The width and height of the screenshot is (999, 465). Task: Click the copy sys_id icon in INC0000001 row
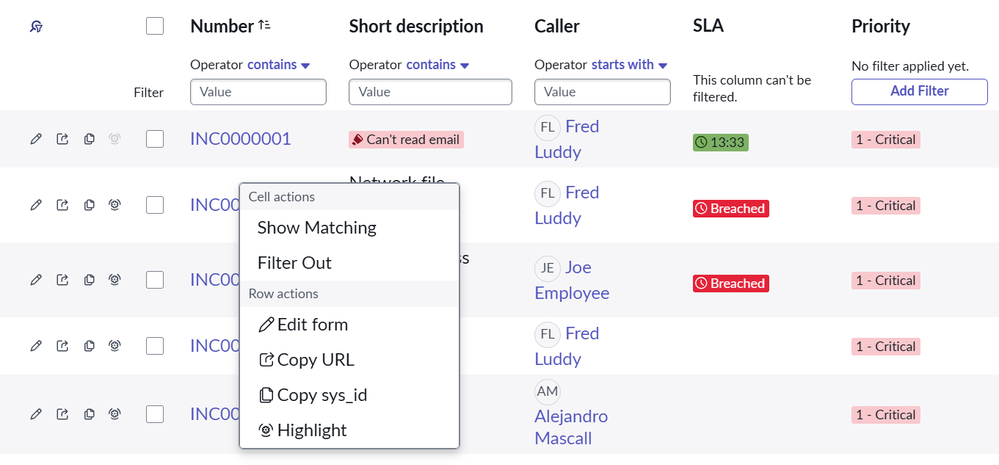pyautogui.click(x=89, y=139)
